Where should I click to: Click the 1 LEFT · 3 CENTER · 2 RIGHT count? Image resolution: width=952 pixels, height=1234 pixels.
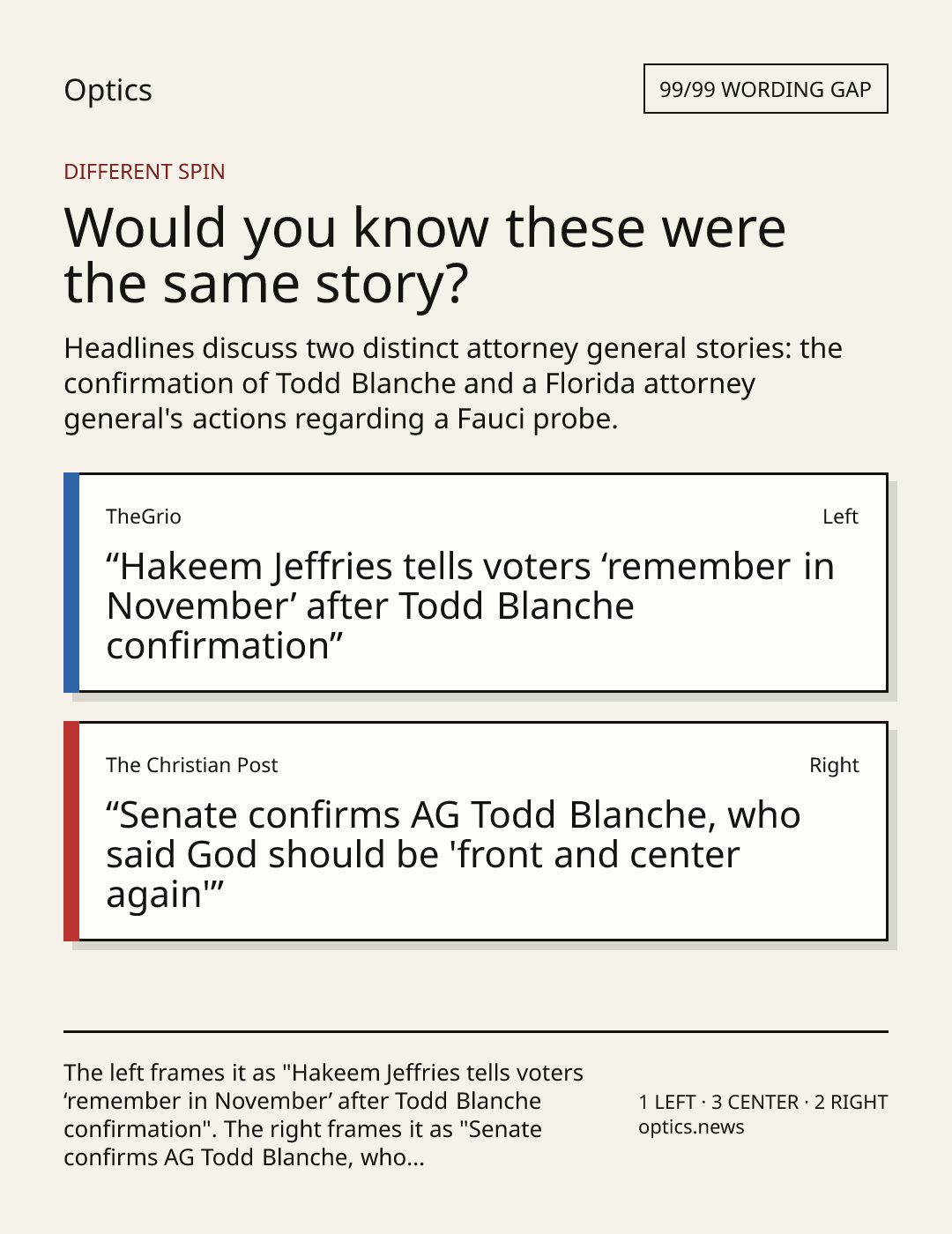(x=763, y=1102)
